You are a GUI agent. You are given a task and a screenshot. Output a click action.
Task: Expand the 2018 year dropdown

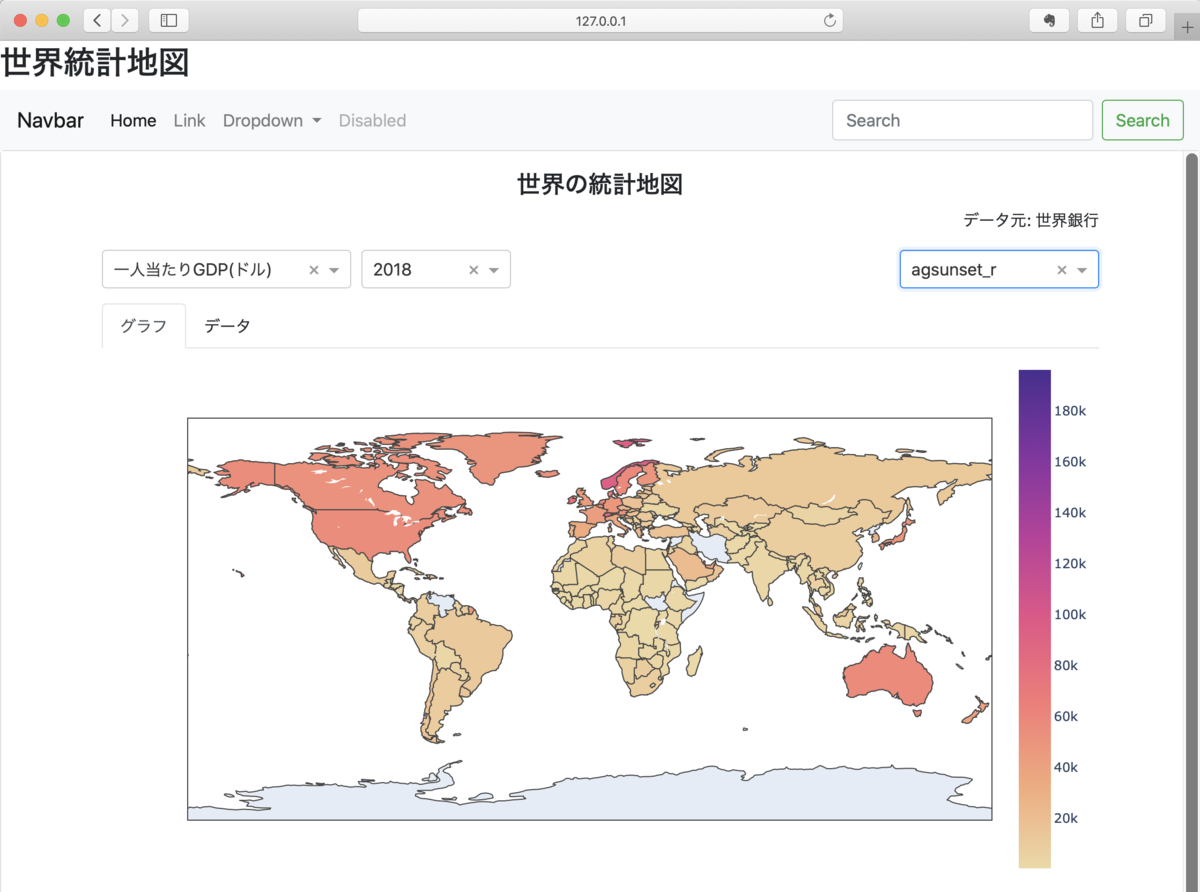click(494, 270)
